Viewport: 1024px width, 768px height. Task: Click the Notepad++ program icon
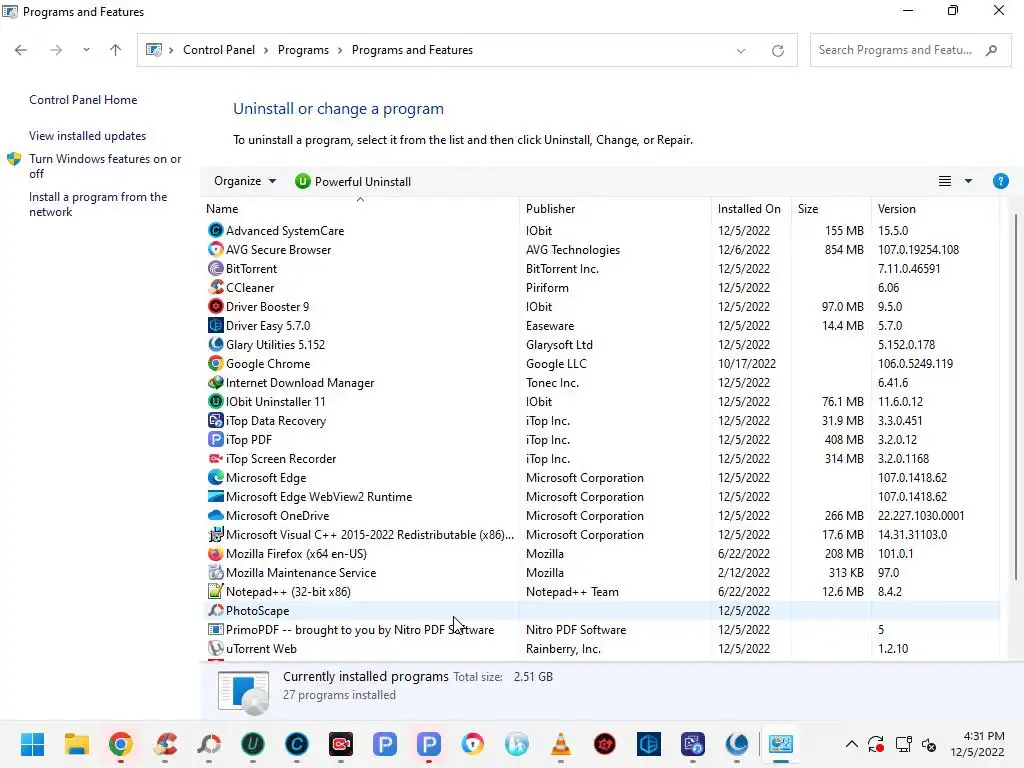(x=216, y=591)
